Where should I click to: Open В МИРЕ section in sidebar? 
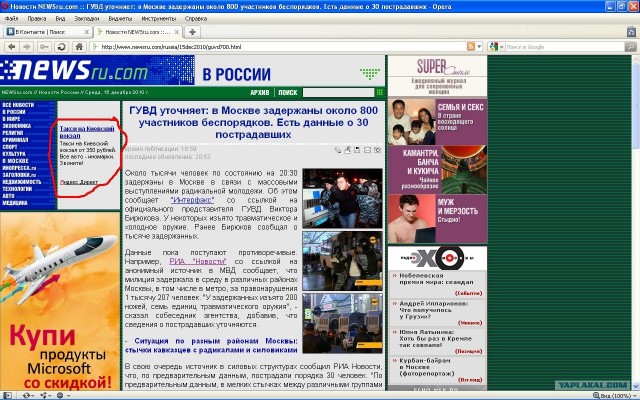tap(11, 119)
